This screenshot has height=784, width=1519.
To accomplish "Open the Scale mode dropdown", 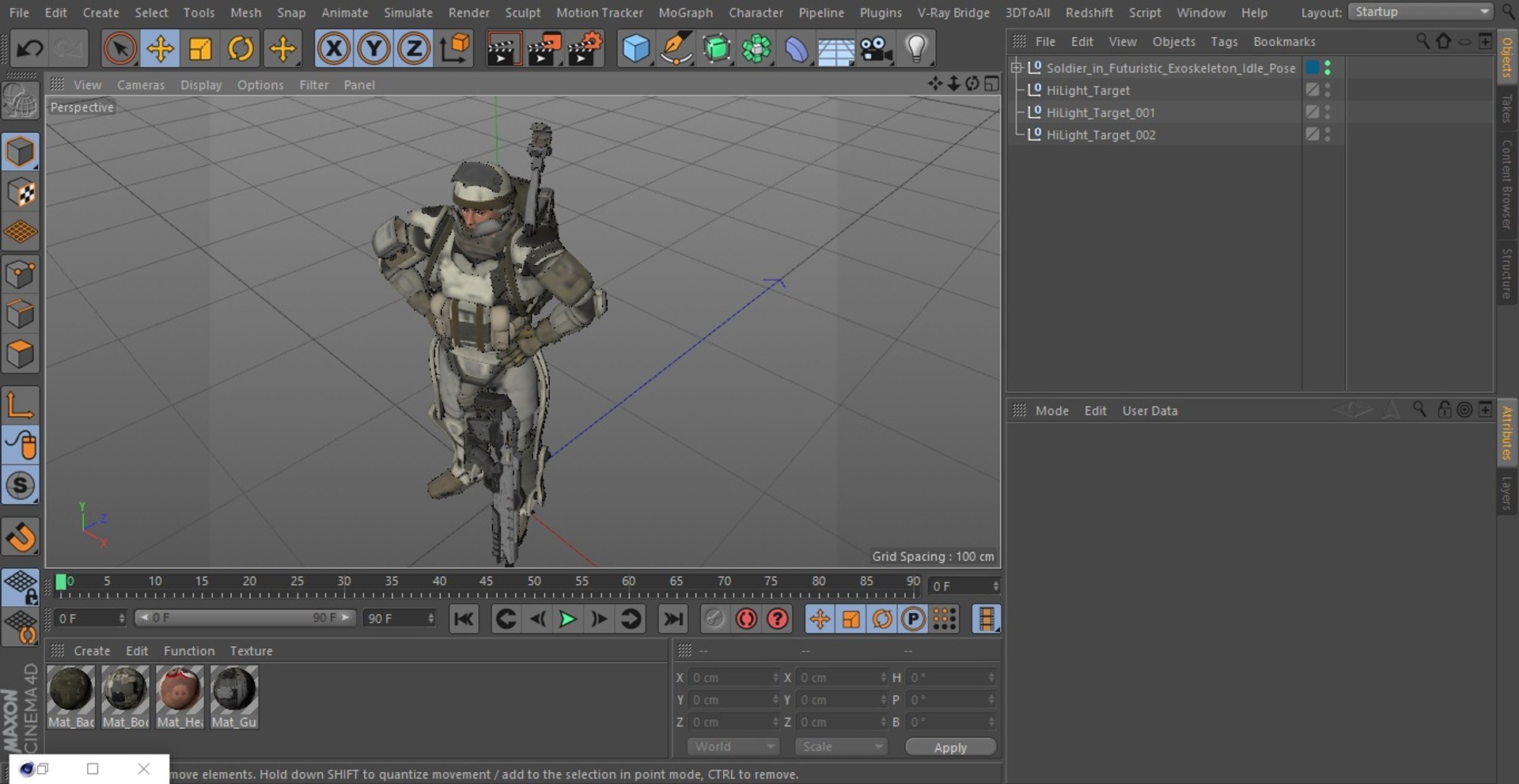I will pyautogui.click(x=840, y=747).
